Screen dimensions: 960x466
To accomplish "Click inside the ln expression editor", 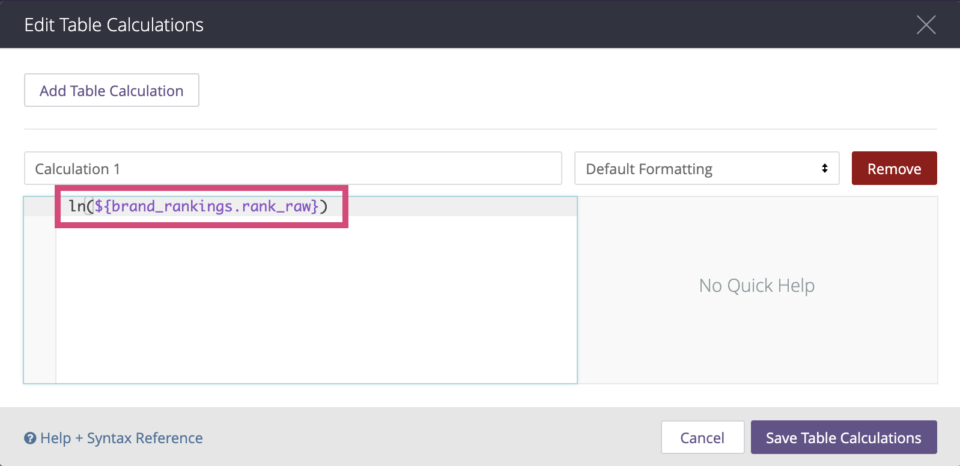I will click(300, 290).
